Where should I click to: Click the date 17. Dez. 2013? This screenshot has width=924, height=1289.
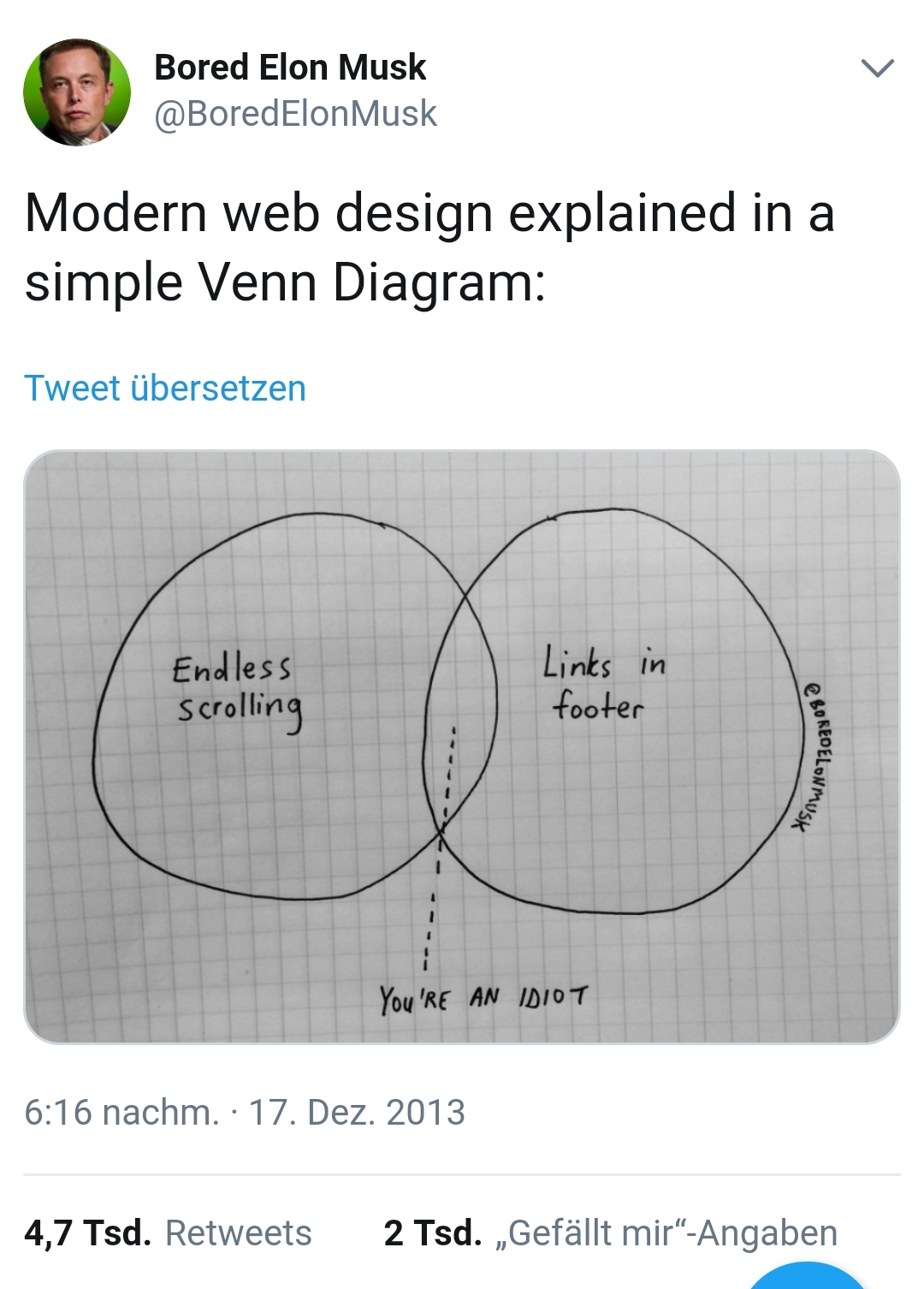click(357, 1113)
